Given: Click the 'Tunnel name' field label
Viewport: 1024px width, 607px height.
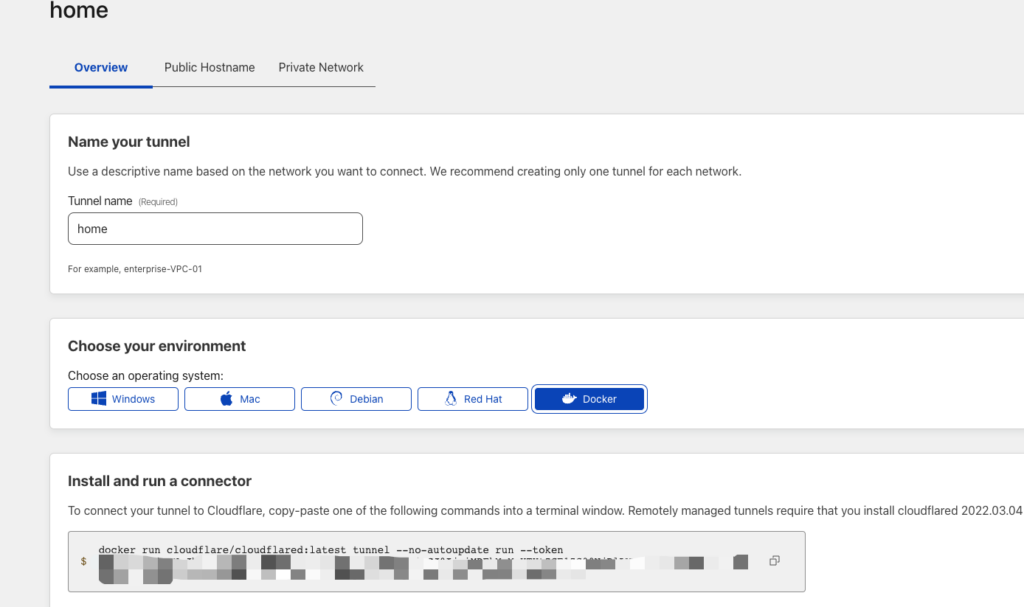Looking at the screenshot, I should 100,201.
